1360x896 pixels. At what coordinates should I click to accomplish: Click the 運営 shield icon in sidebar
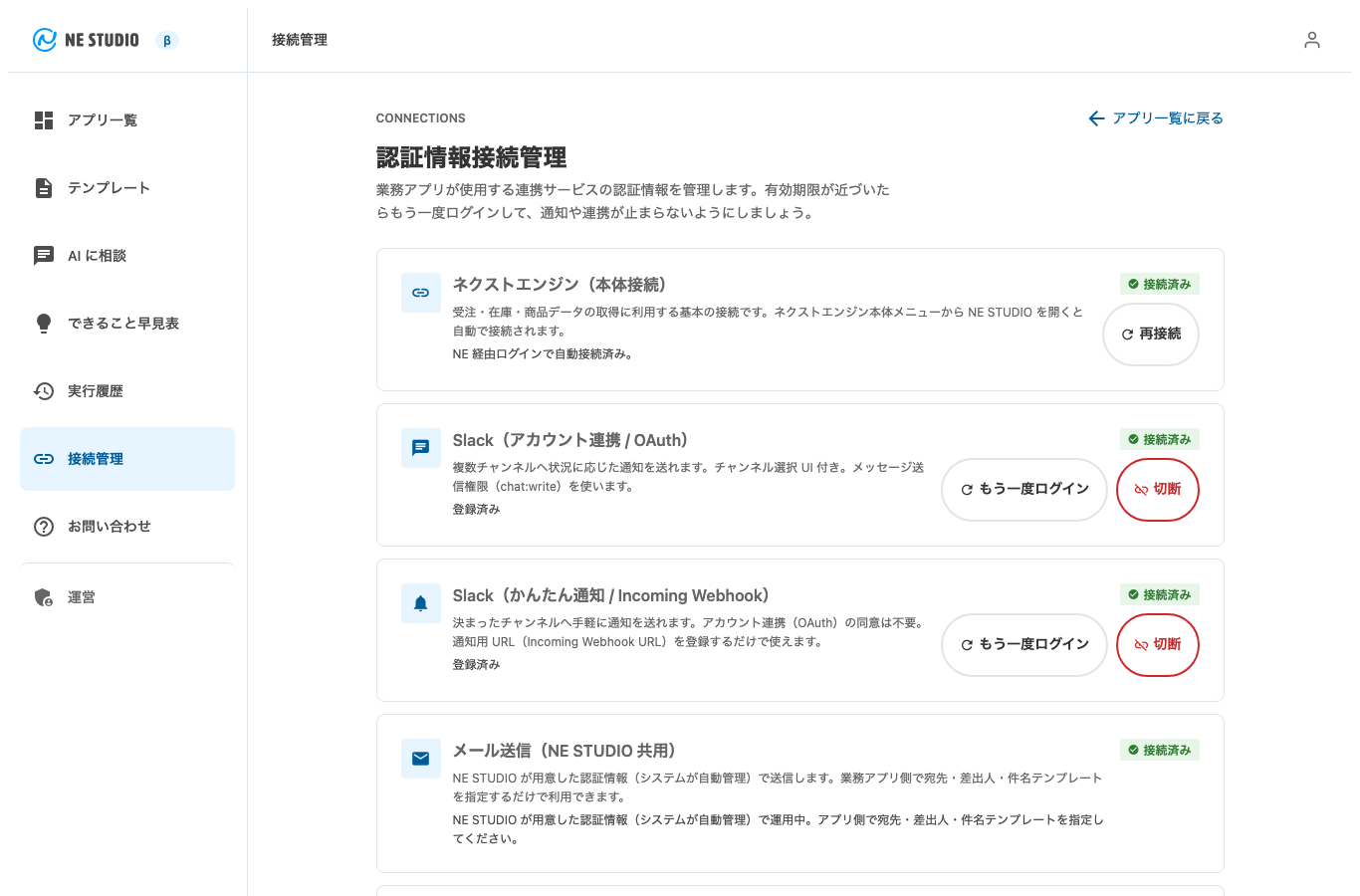click(x=44, y=597)
